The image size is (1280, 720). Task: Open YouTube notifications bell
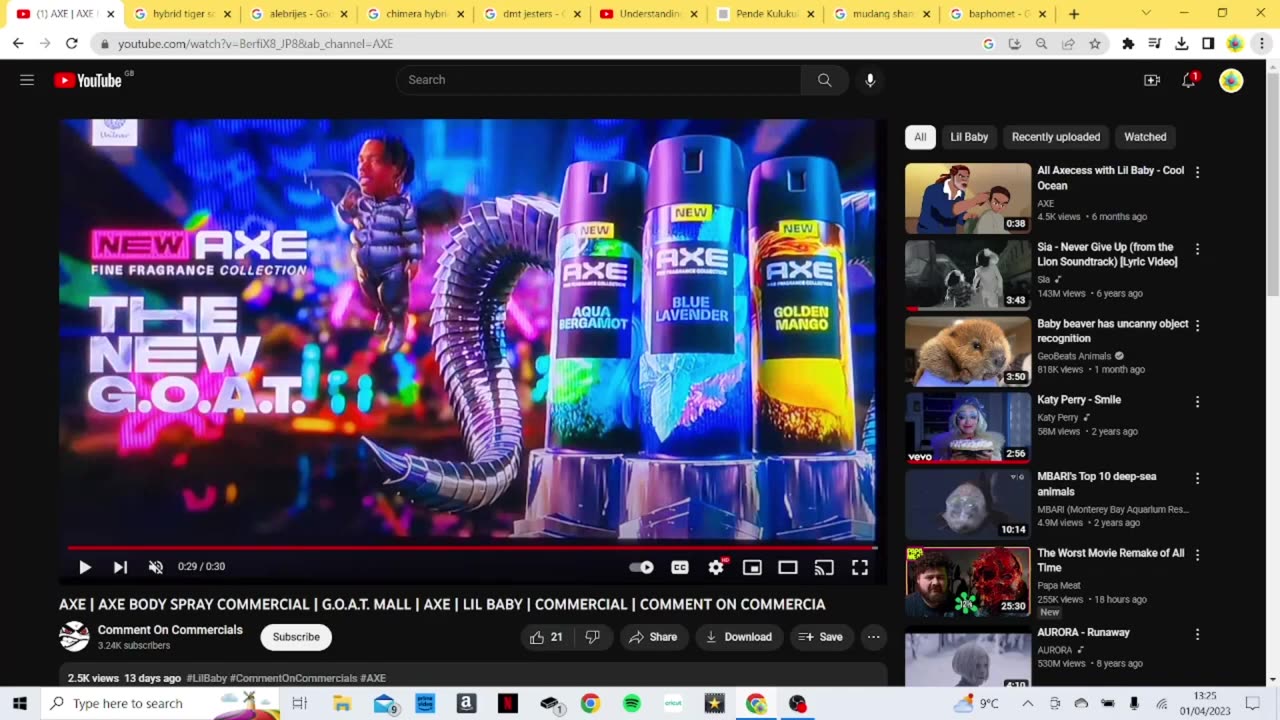pos(1189,81)
